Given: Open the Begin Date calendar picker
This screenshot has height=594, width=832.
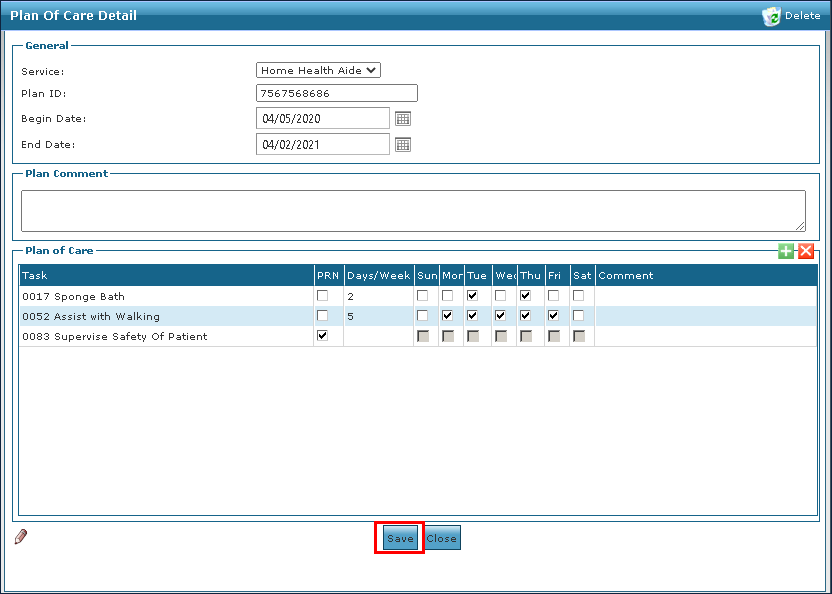Looking at the screenshot, I should (x=403, y=119).
